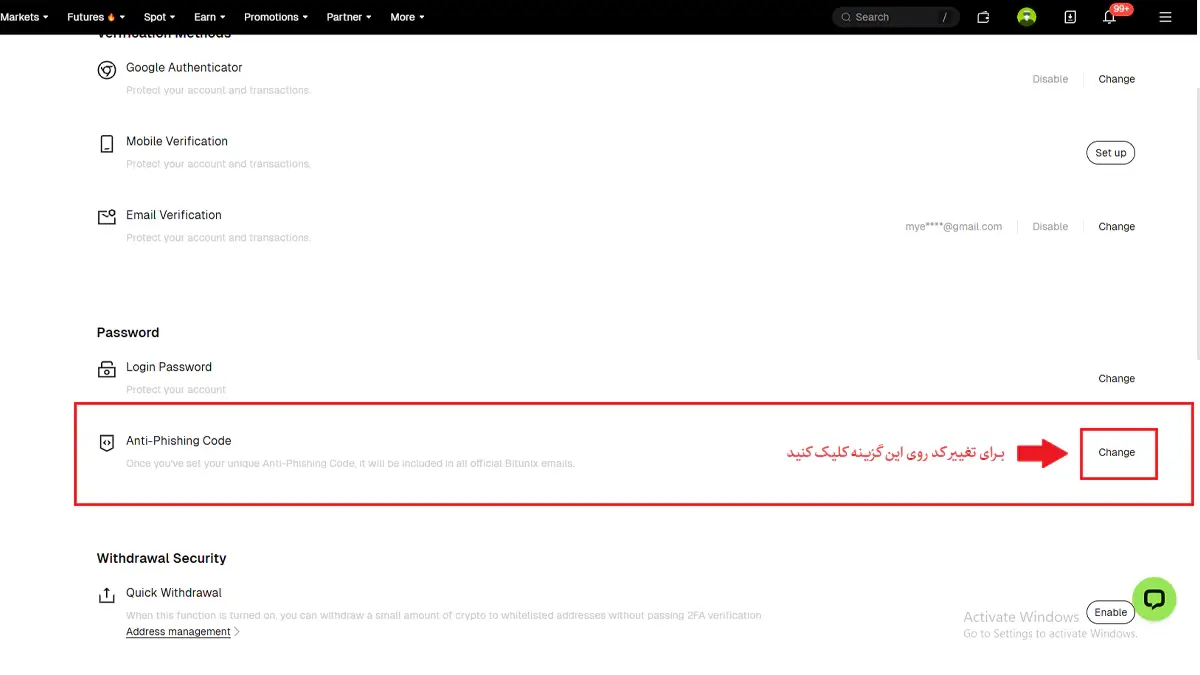Open the green user avatar menu
Viewport: 1200px width, 675px height.
click(x=1027, y=17)
